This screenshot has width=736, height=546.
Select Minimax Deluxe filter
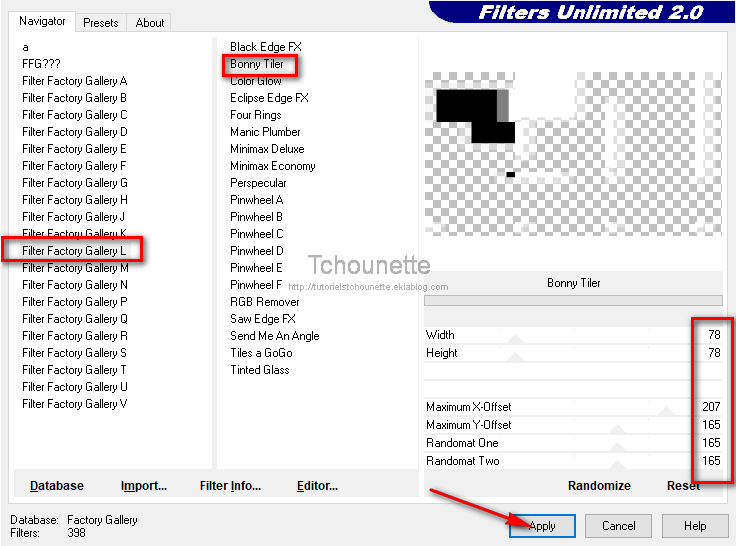tap(267, 149)
